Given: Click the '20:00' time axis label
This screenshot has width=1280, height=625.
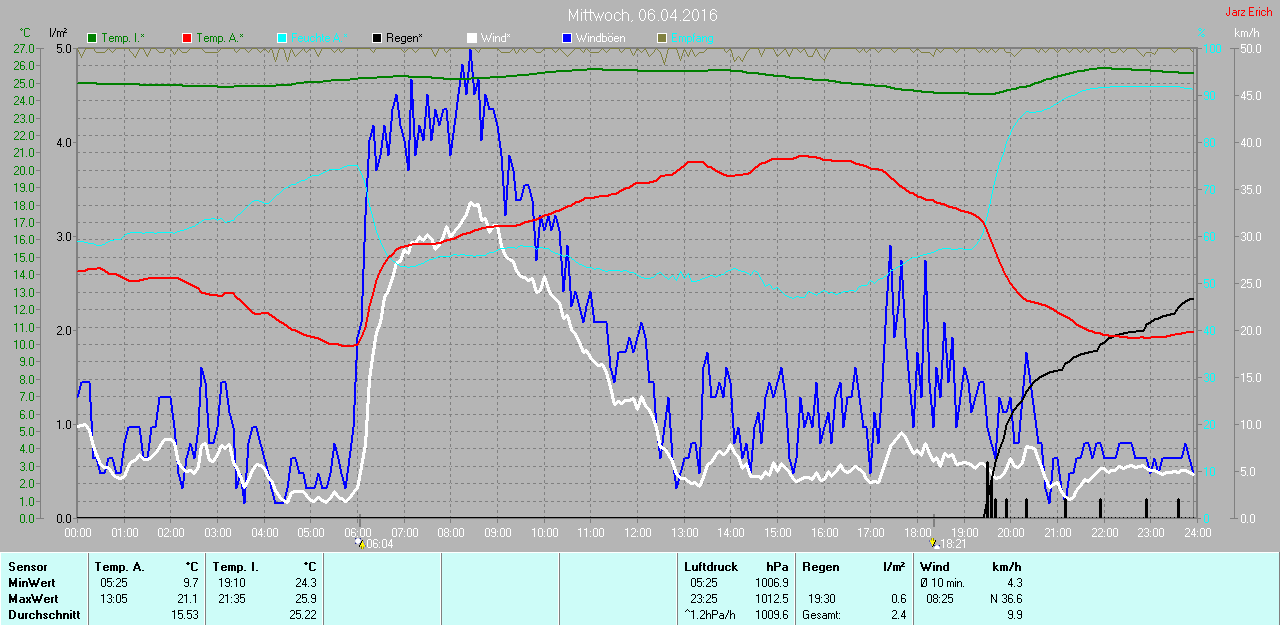Looking at the screenshot, I should (1011, 532).
